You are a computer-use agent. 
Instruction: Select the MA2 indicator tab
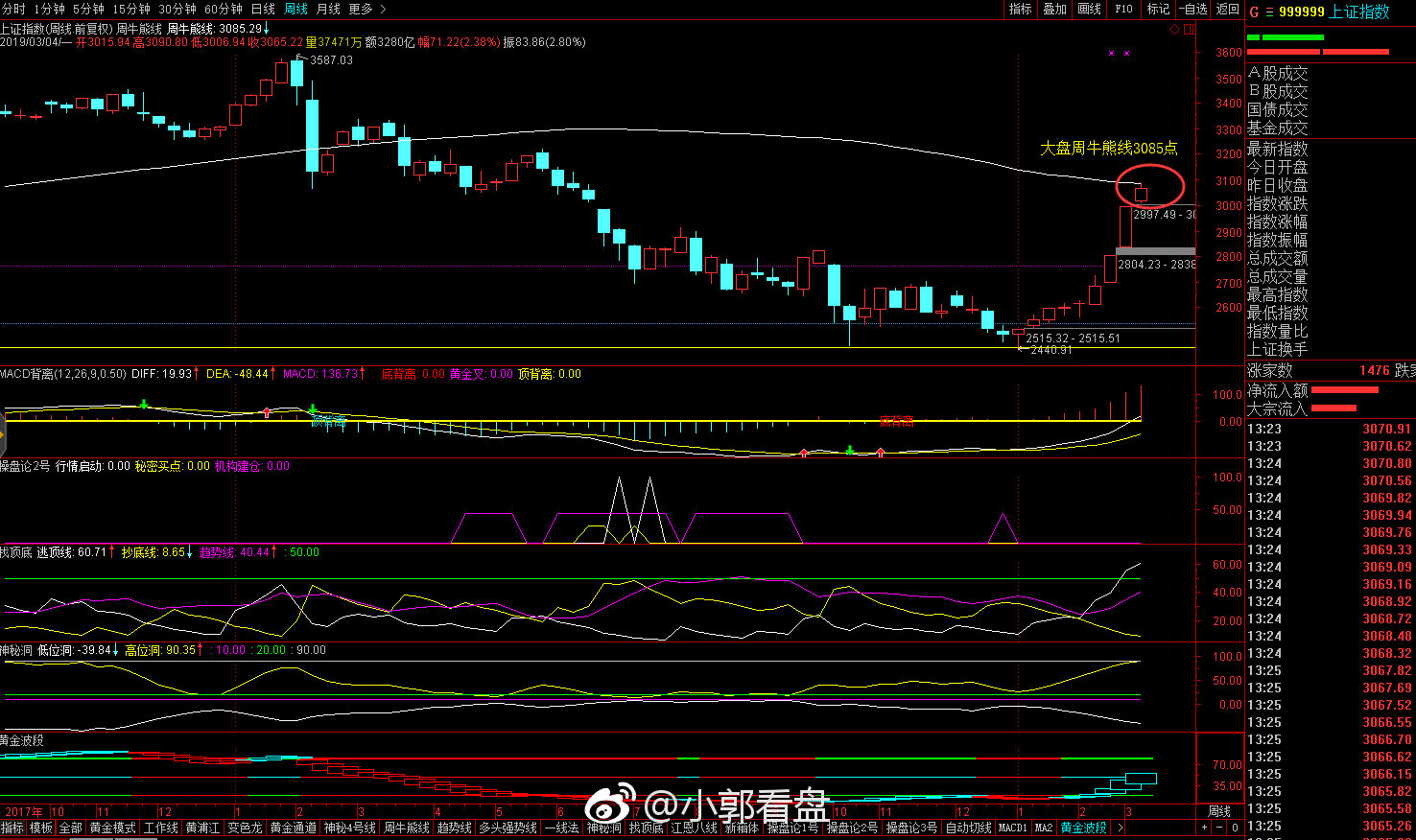tap(1044, 828)
